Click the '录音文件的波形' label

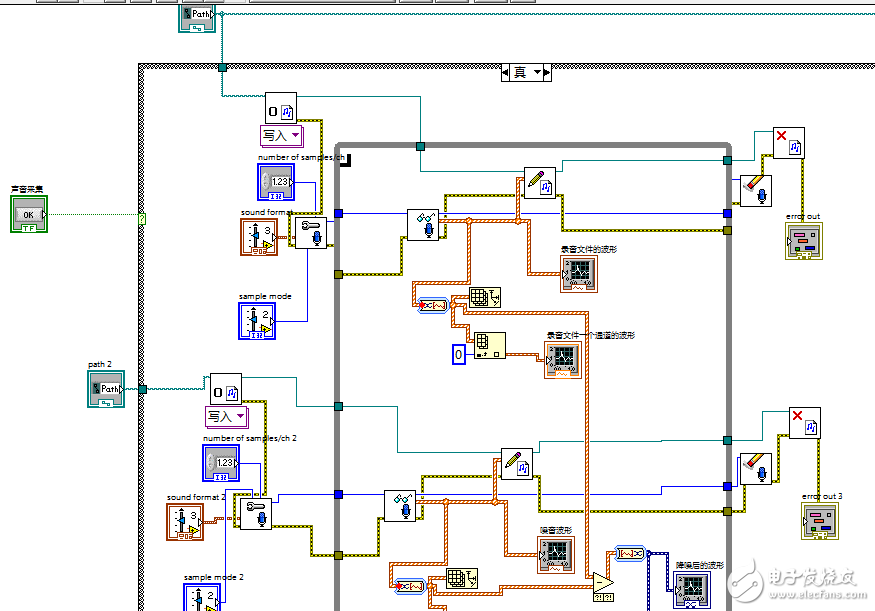tap(589, 249)
